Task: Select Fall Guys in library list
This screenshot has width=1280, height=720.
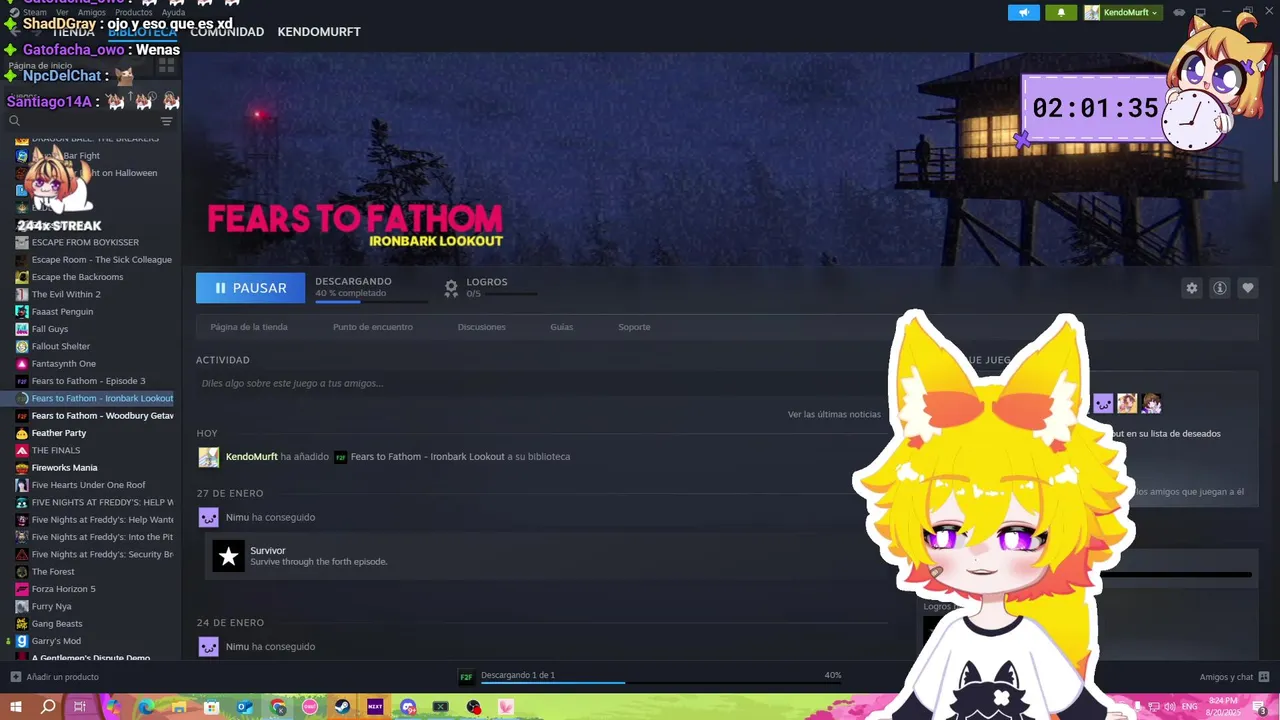Action: point(50,329)
